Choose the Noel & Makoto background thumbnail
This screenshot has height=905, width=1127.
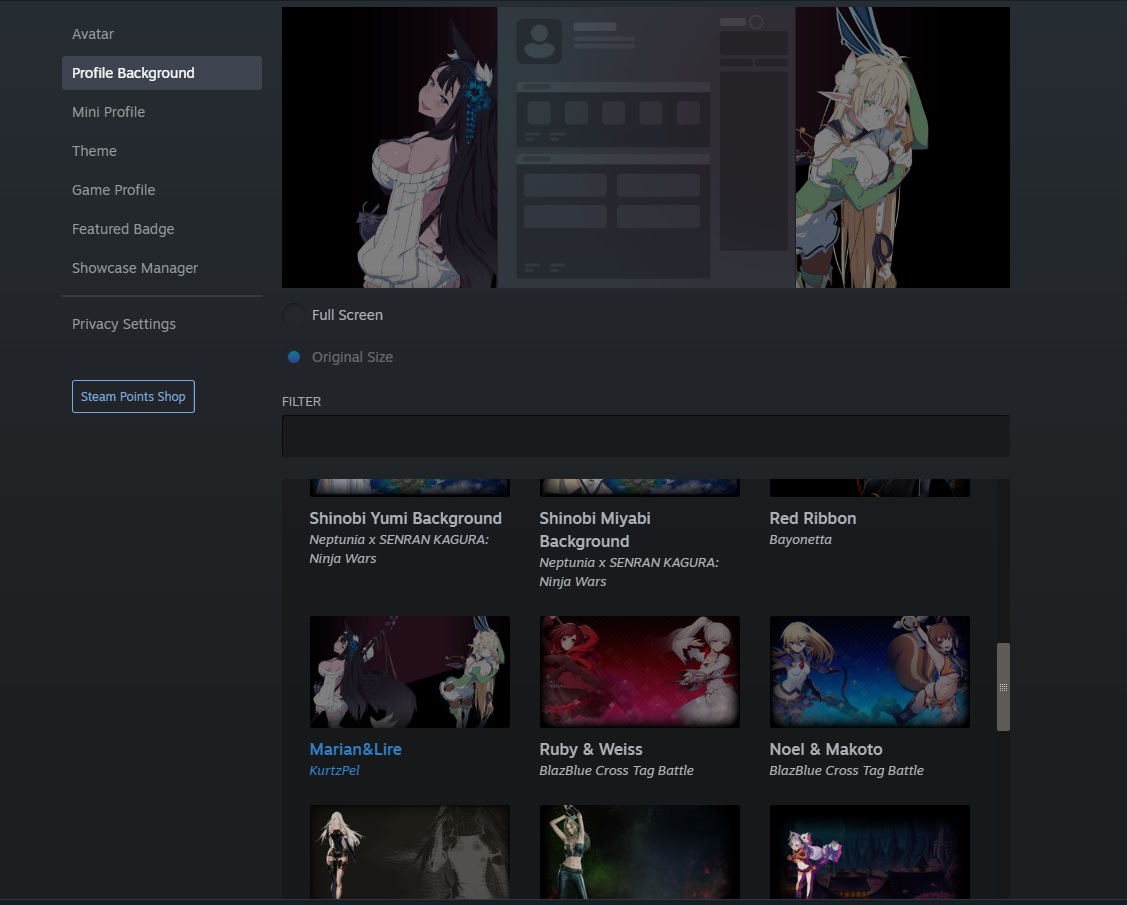pyautogui.click(x=870, y=671)
